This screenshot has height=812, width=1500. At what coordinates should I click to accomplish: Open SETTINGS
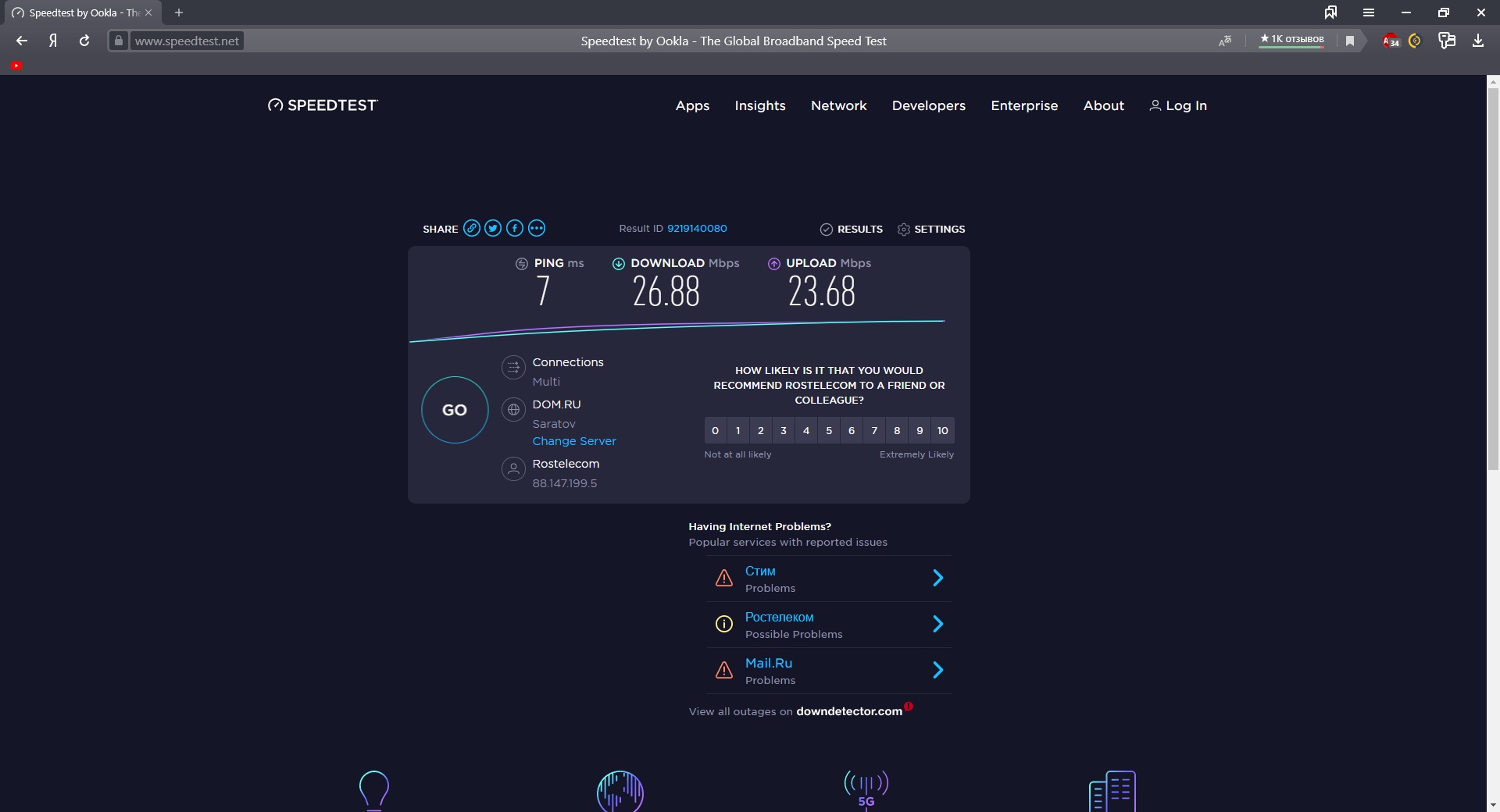coord(931,229)
